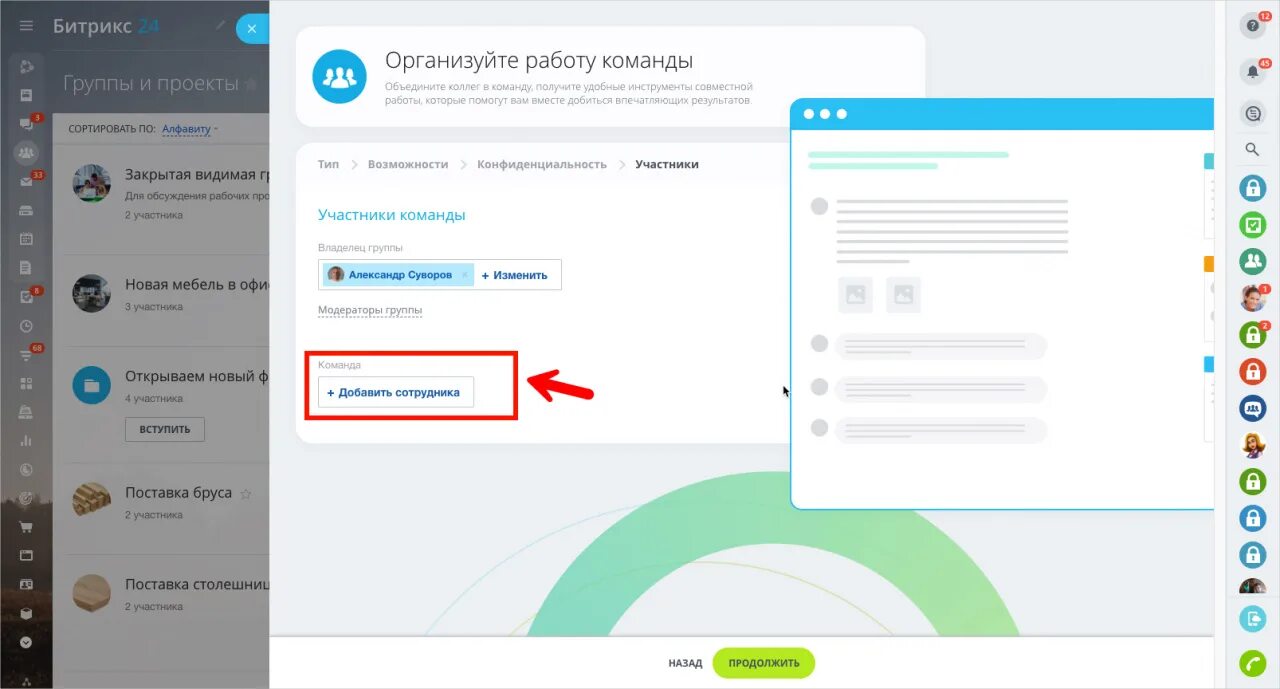Go to the Тип step in the breadcrumb
Viewport: 1280px width, 689px height.
coord(328,164)
